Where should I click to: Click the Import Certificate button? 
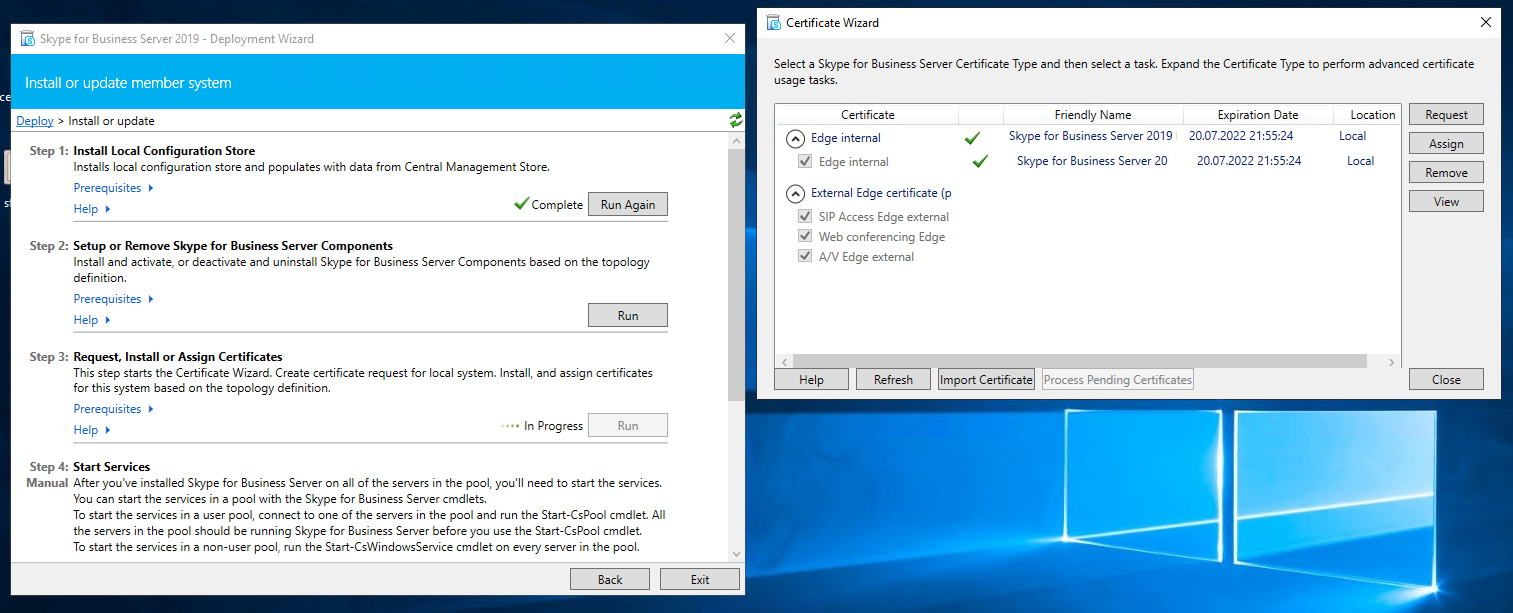pyautogui.click(x=986, y=380)
